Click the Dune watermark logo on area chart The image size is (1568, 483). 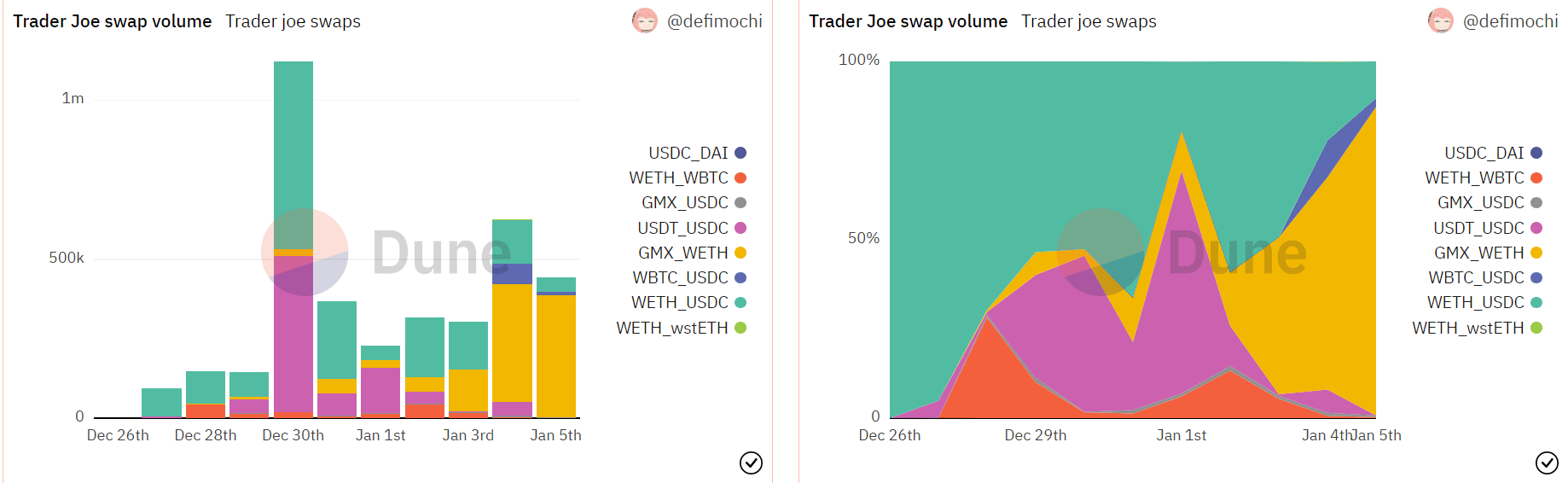(1182, 253)
